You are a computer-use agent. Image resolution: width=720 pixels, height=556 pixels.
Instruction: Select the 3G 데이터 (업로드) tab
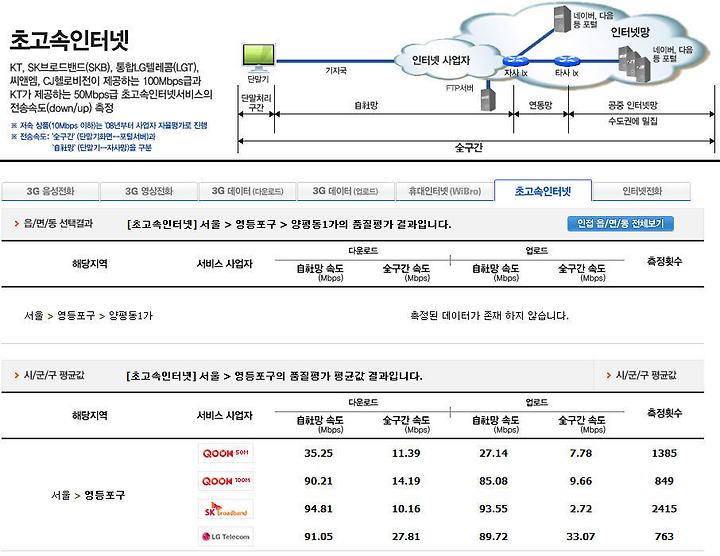[x=346, y=191]
